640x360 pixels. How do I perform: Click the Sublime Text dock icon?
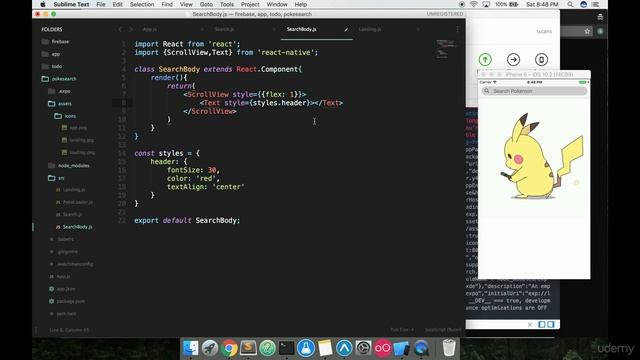[248, 348]
